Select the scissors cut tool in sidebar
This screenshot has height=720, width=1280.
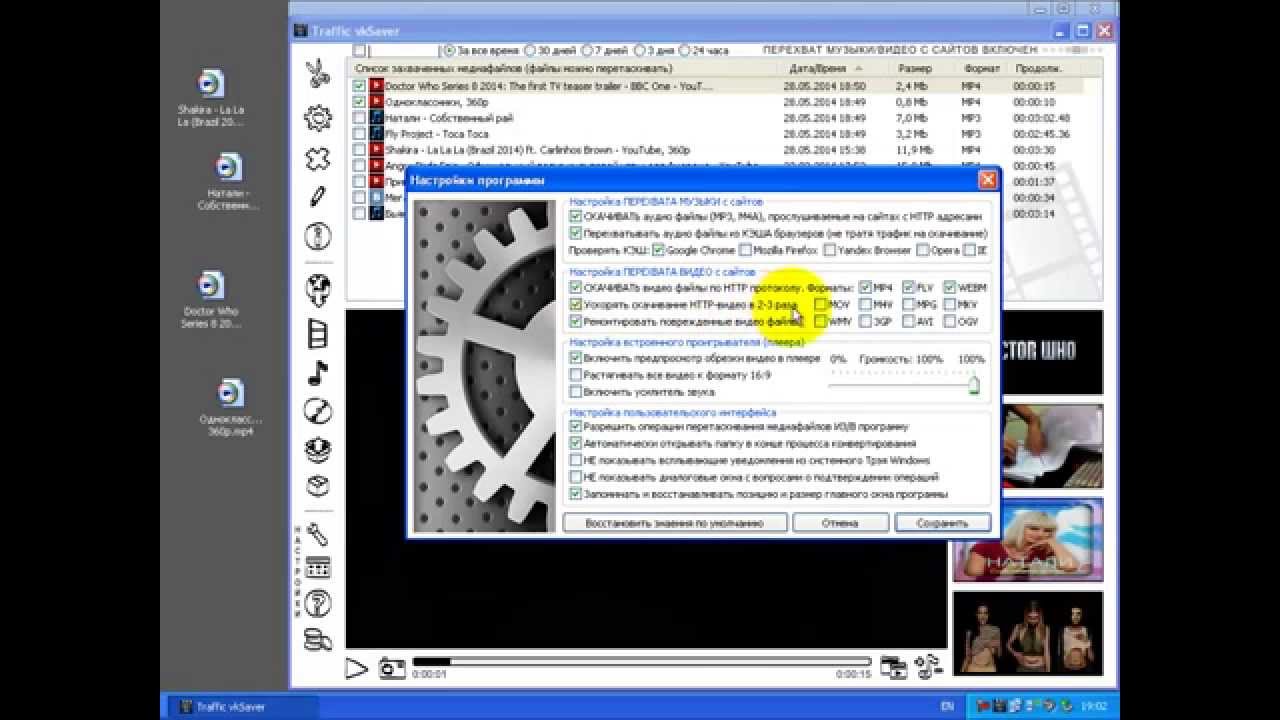pos(318,74)
